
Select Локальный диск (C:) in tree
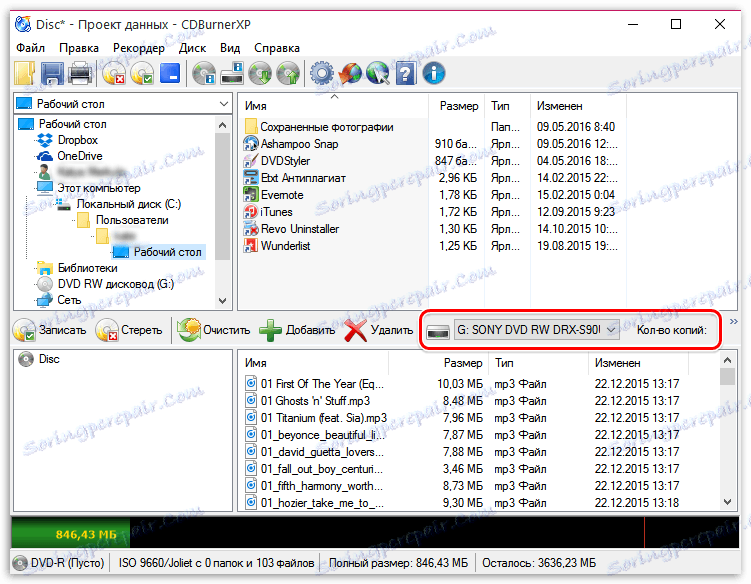129,204
